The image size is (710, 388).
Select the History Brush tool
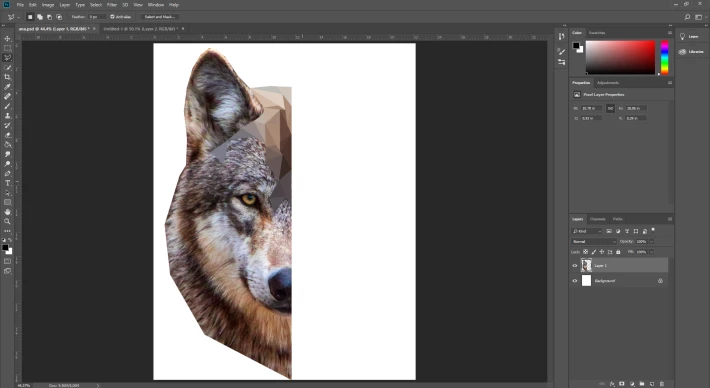[x=7, y=125]
